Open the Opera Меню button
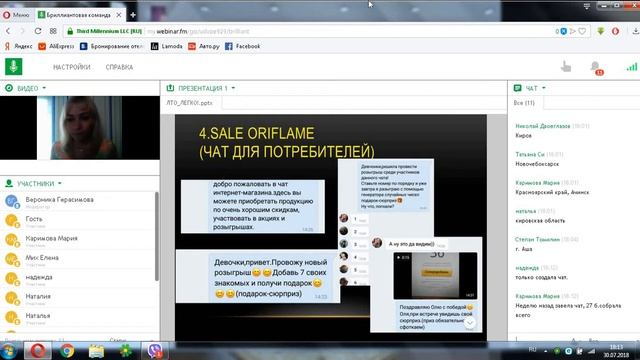Image resolution: width=640 pixels, height=360 pixels. coord(16,15)
